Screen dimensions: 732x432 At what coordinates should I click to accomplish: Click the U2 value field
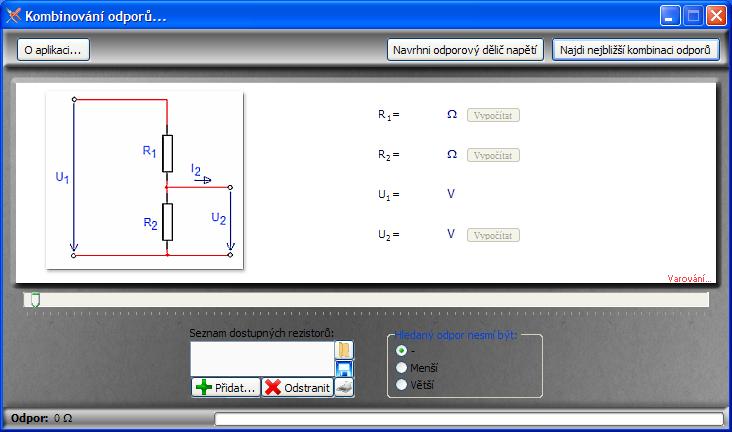pos(422,234)
